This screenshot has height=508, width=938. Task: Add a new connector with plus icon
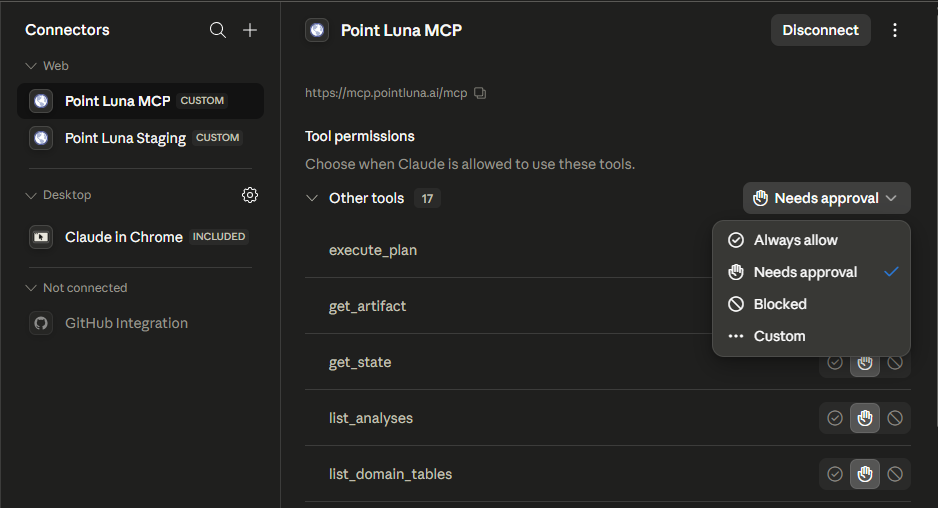point(250,30)
